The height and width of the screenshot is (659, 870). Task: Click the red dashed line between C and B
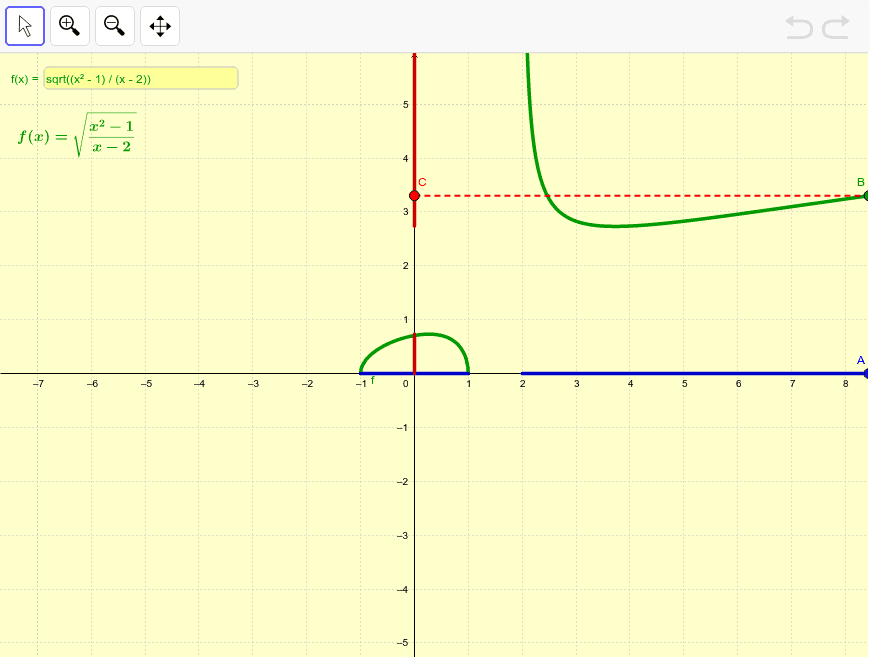[640, 196]
